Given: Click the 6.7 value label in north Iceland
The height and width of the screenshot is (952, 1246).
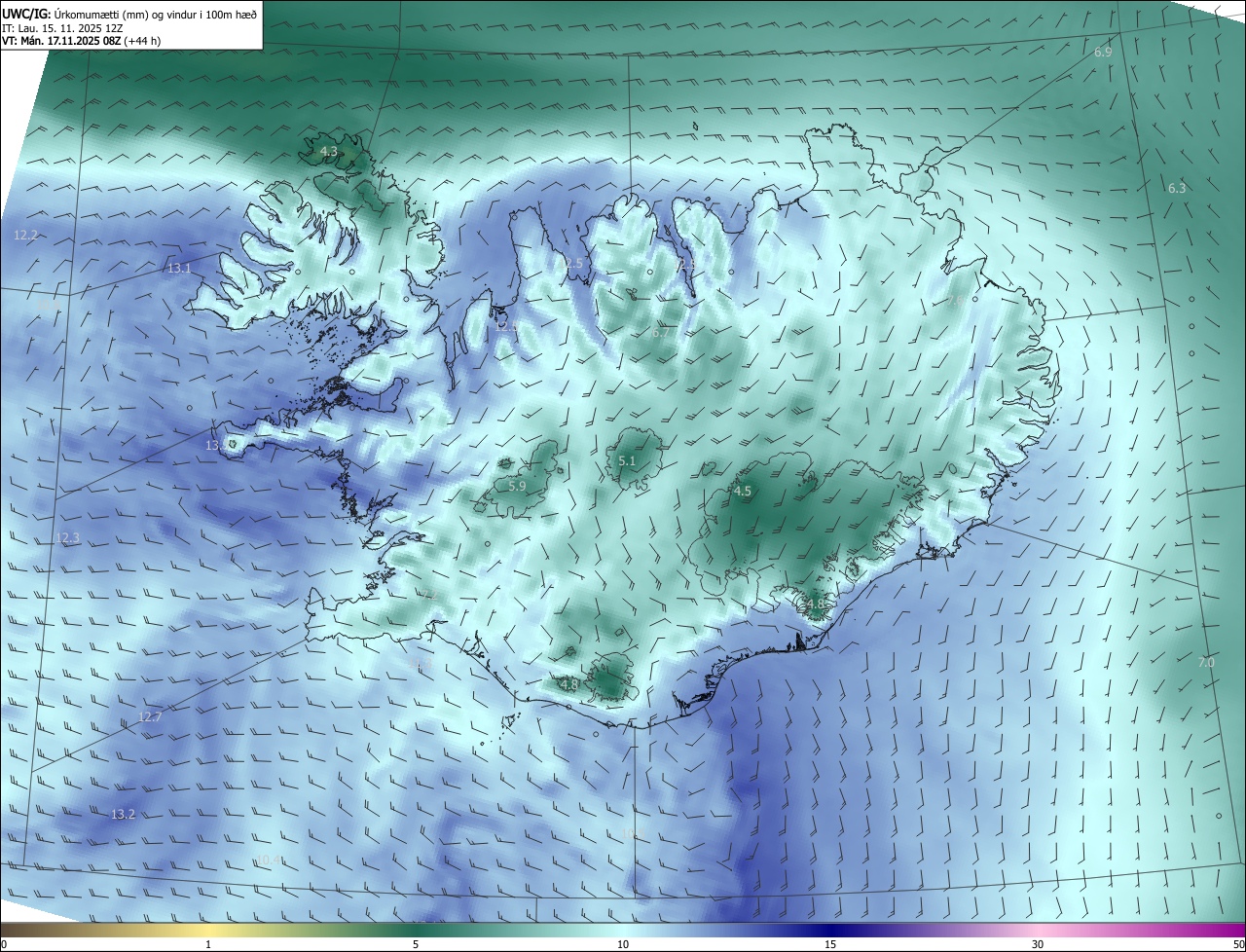Looking at the screenshot, I should [x=661, y=332].
